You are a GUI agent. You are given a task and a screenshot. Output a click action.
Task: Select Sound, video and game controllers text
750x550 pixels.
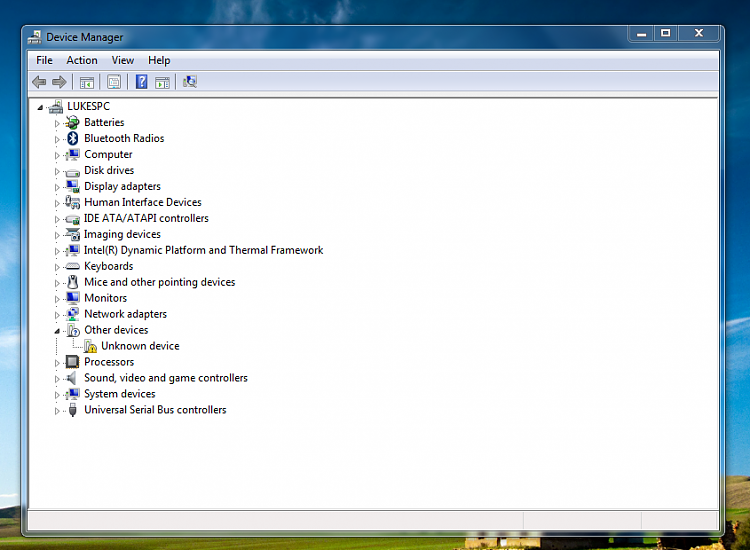tap(165, 378)
